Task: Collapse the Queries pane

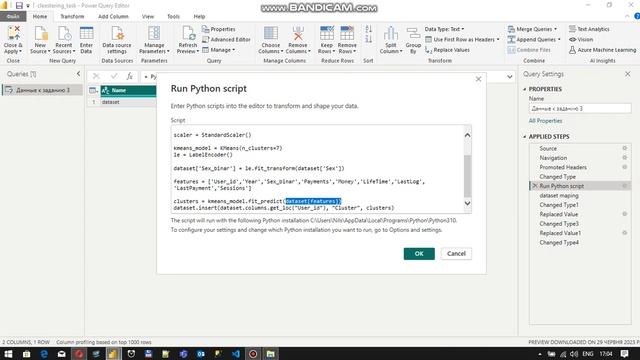Action: tap(78, 74)
